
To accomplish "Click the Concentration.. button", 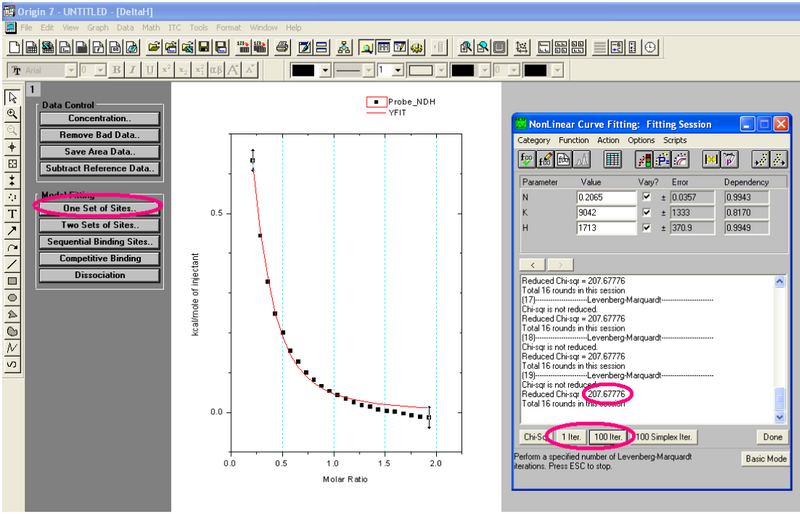I will [x=100, y=118].
